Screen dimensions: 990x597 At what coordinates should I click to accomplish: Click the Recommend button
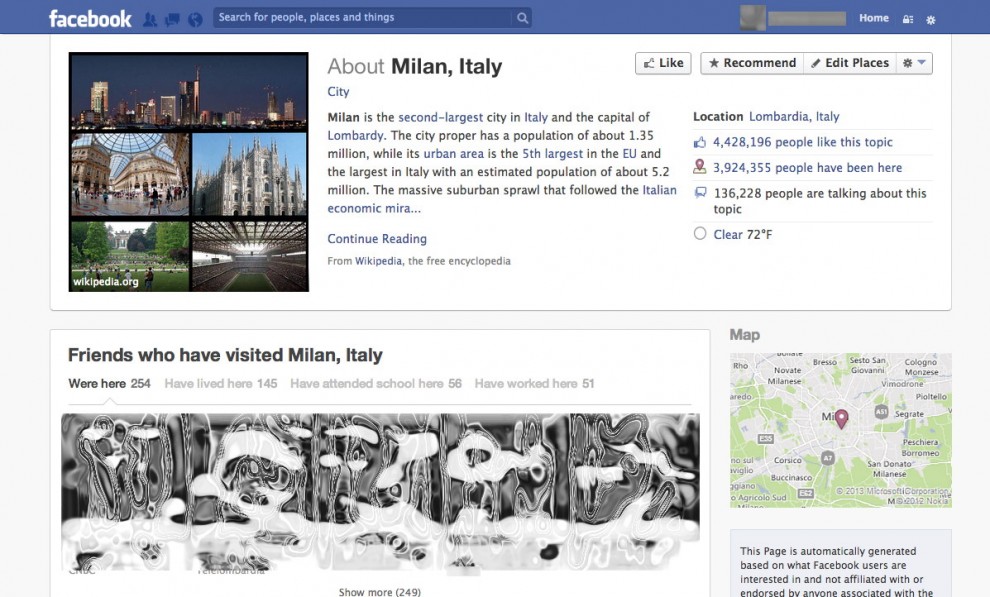pyautogui.click(x=752, y=63)
